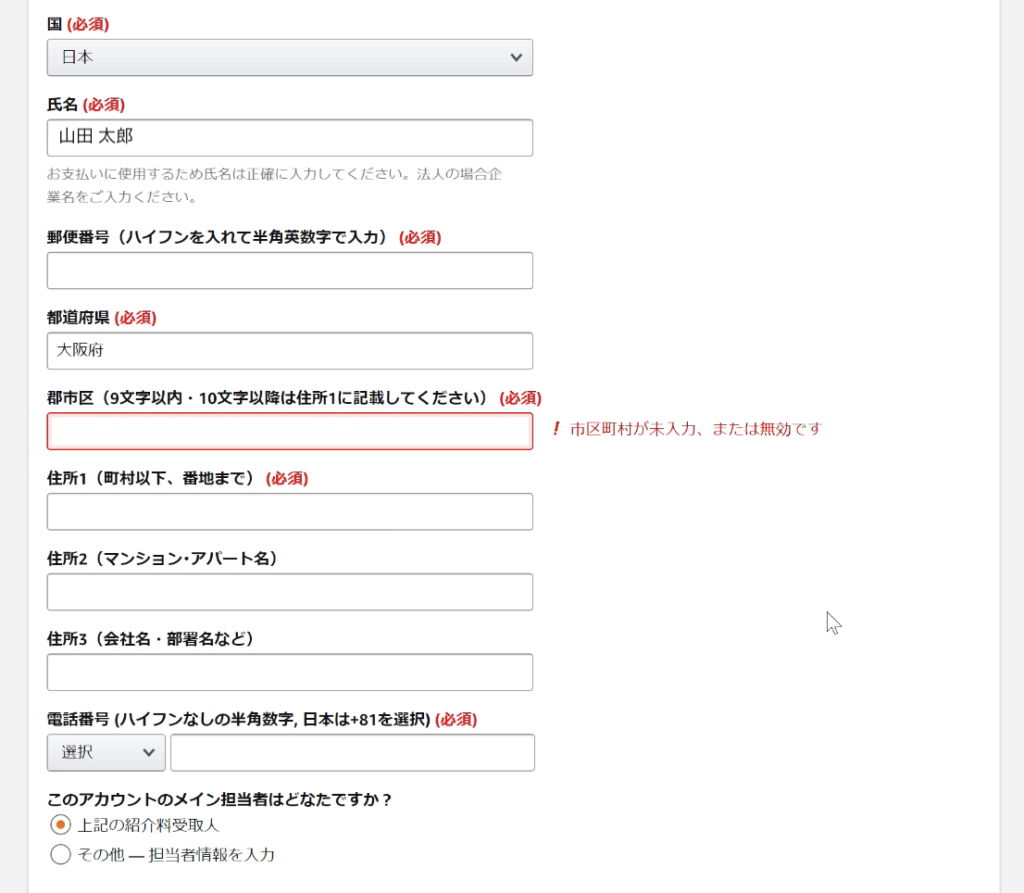The image size is (1024, 893).
Task: Click the red-outlined 郡市区 input field
Action: [x=289, y=431]
